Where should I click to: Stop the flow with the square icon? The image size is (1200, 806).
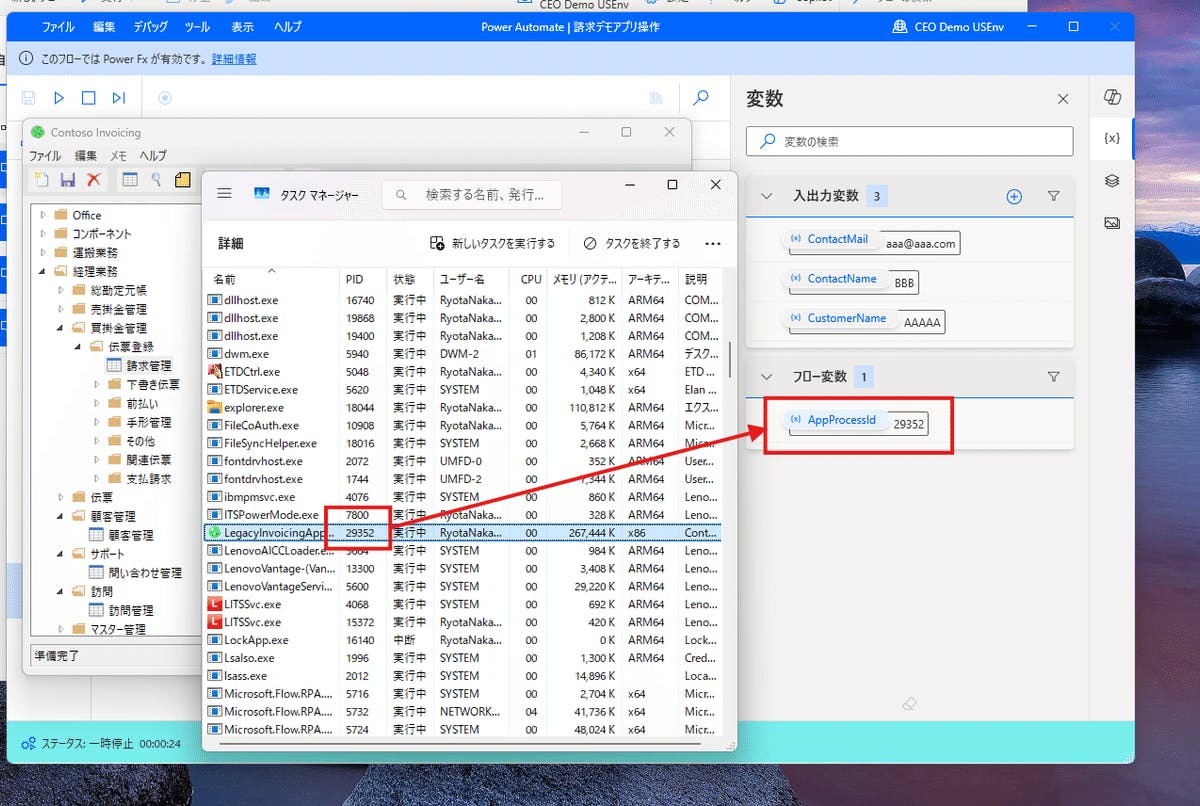click(89, 98)
